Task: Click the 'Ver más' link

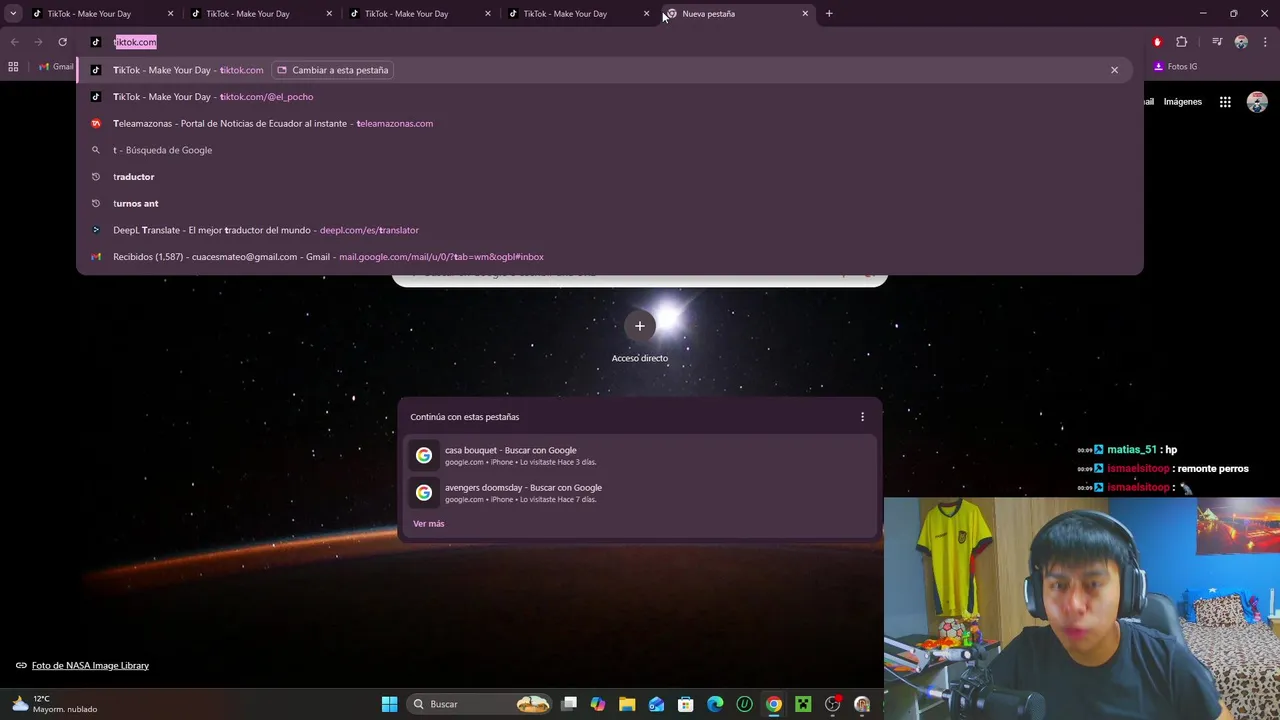Action: pos(429,524)
